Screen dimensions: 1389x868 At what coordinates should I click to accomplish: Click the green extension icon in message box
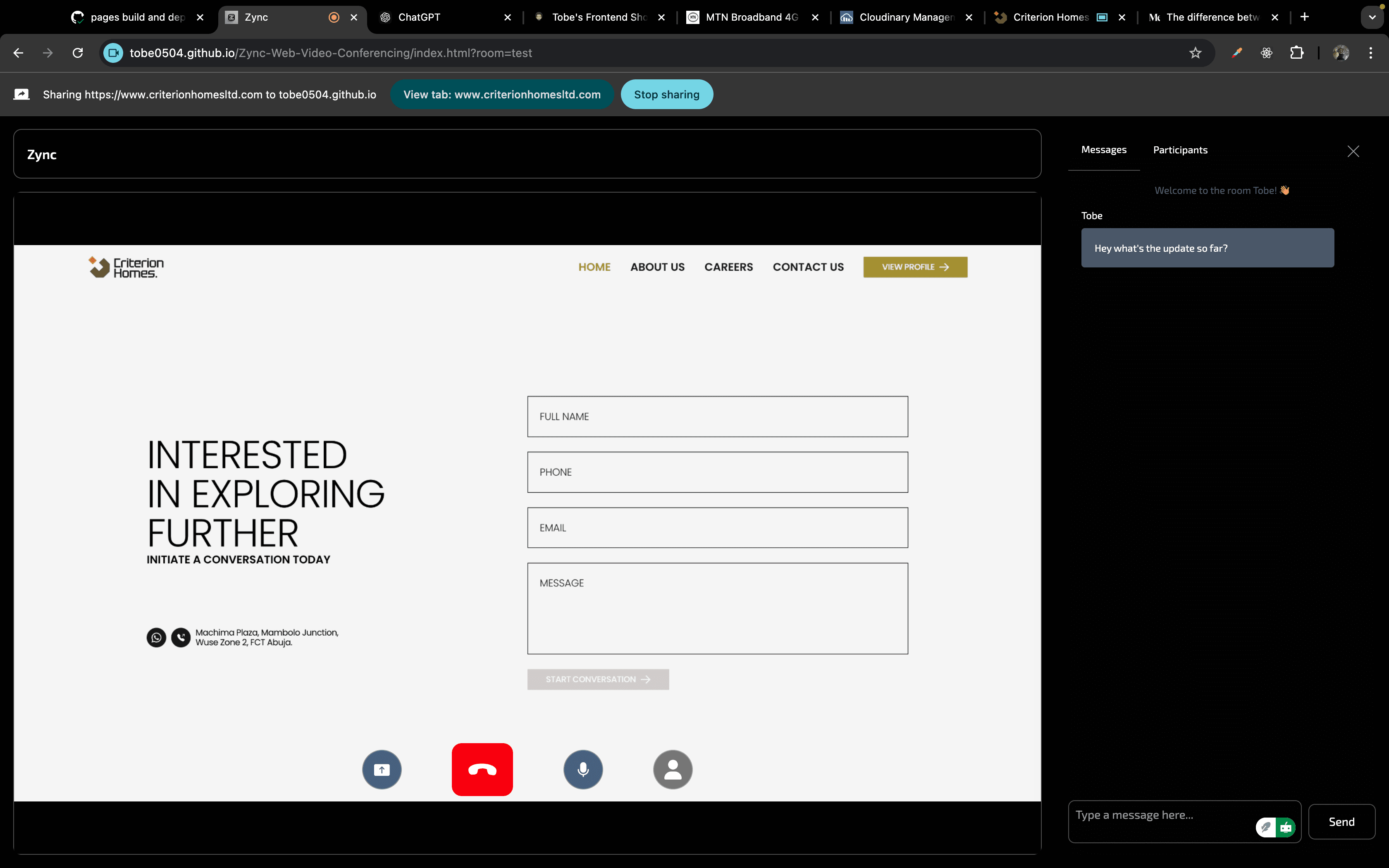tap(1286, 827)
